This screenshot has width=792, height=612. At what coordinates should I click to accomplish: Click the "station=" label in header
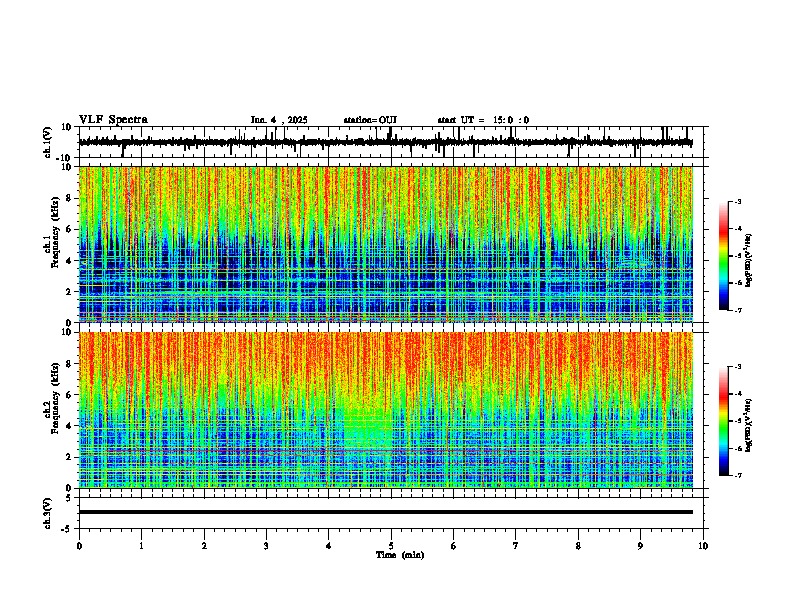(361, 120)
